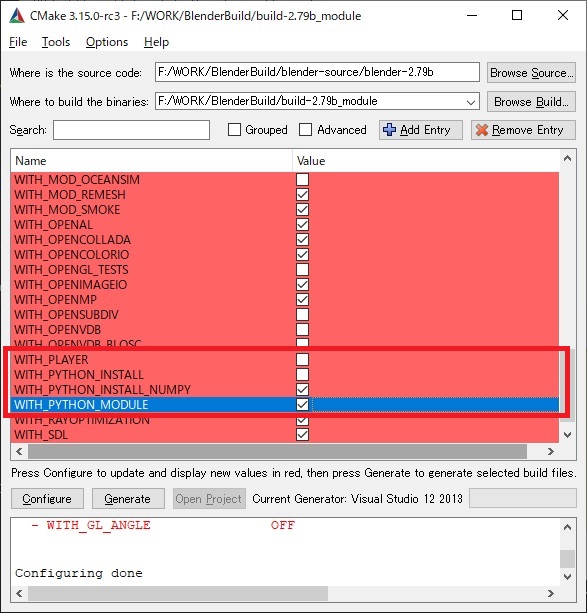Expand the build binaries path dropdown
587x613 pixels.
471,102
